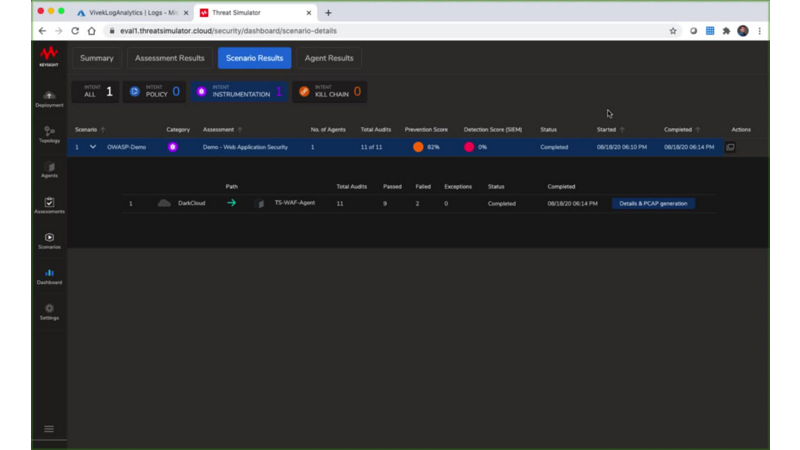Sort by Completed column arrow
Screen dimensions: 800x450
tap(698, 130)
